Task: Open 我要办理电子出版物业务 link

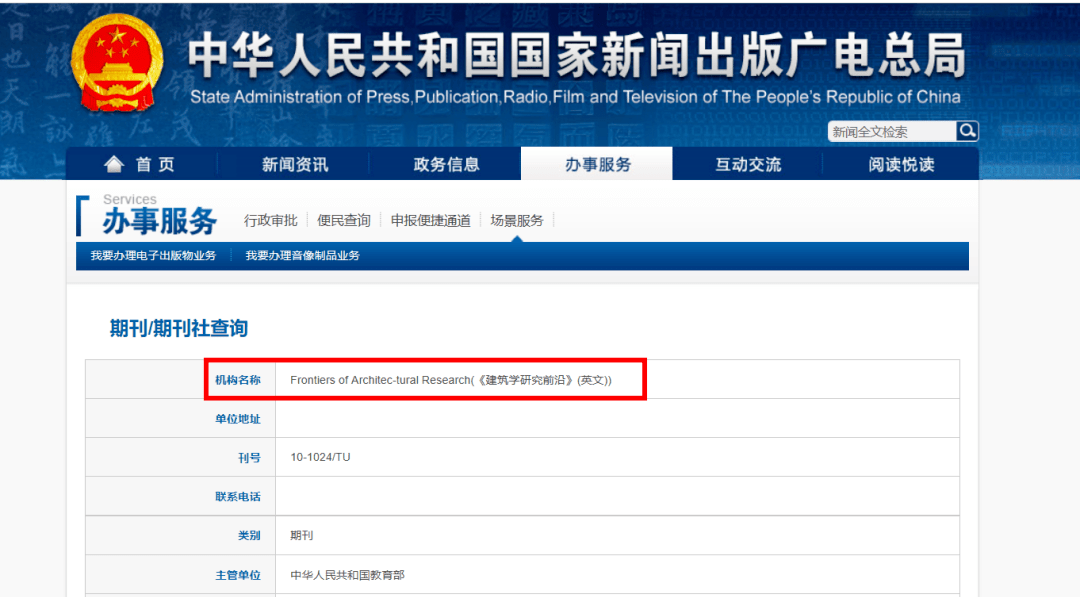Action: 153,256
